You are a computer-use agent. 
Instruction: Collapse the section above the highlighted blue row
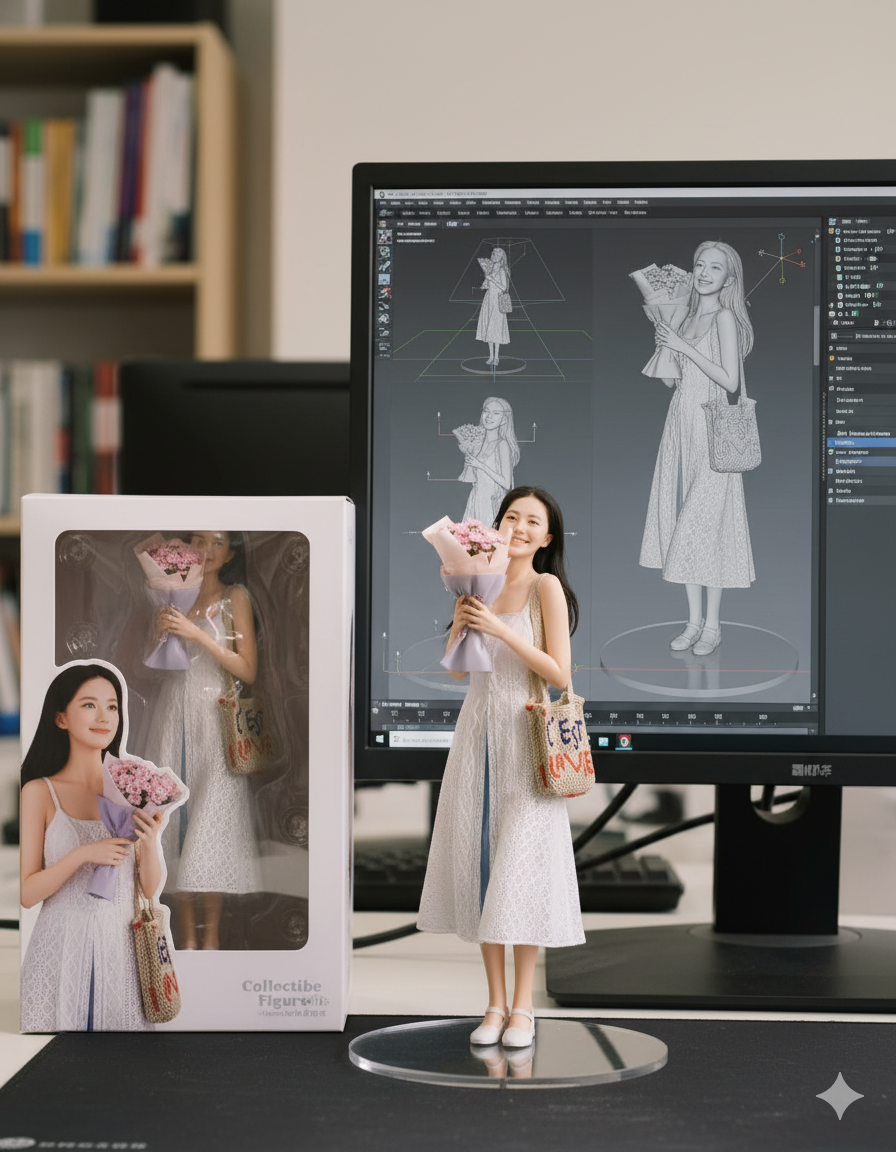click(832, 422)
